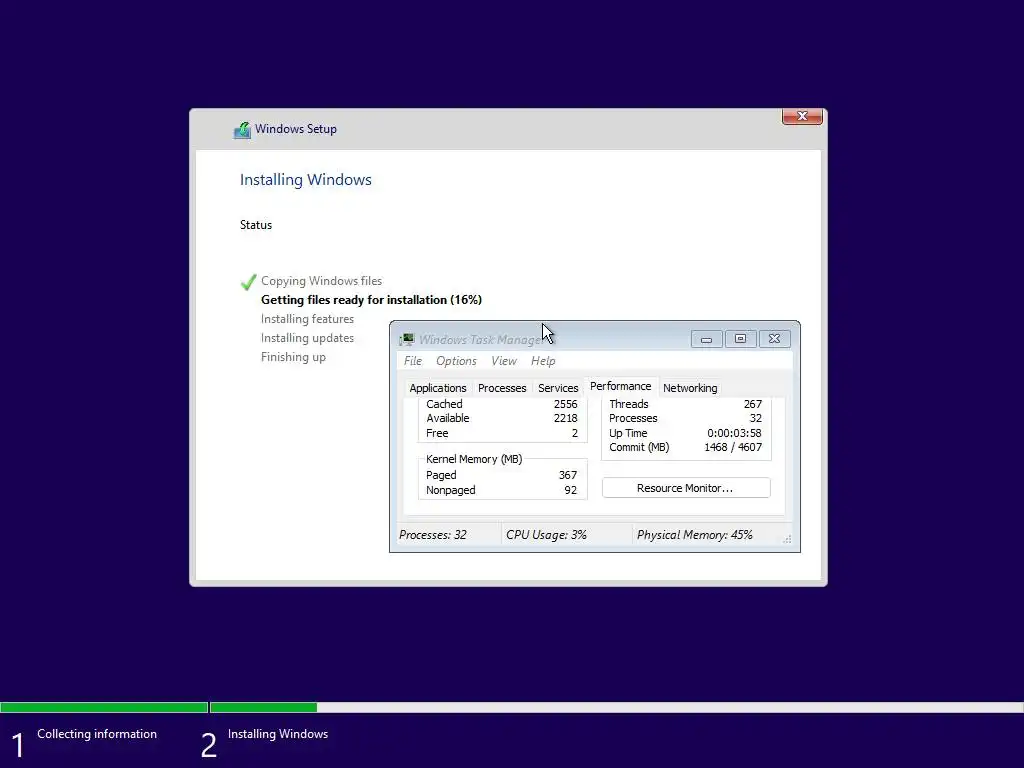The width and height of the screenshot is (1024, 768).
Task: Minimize the Windows Task Manager window
Action: click(707, 339)
